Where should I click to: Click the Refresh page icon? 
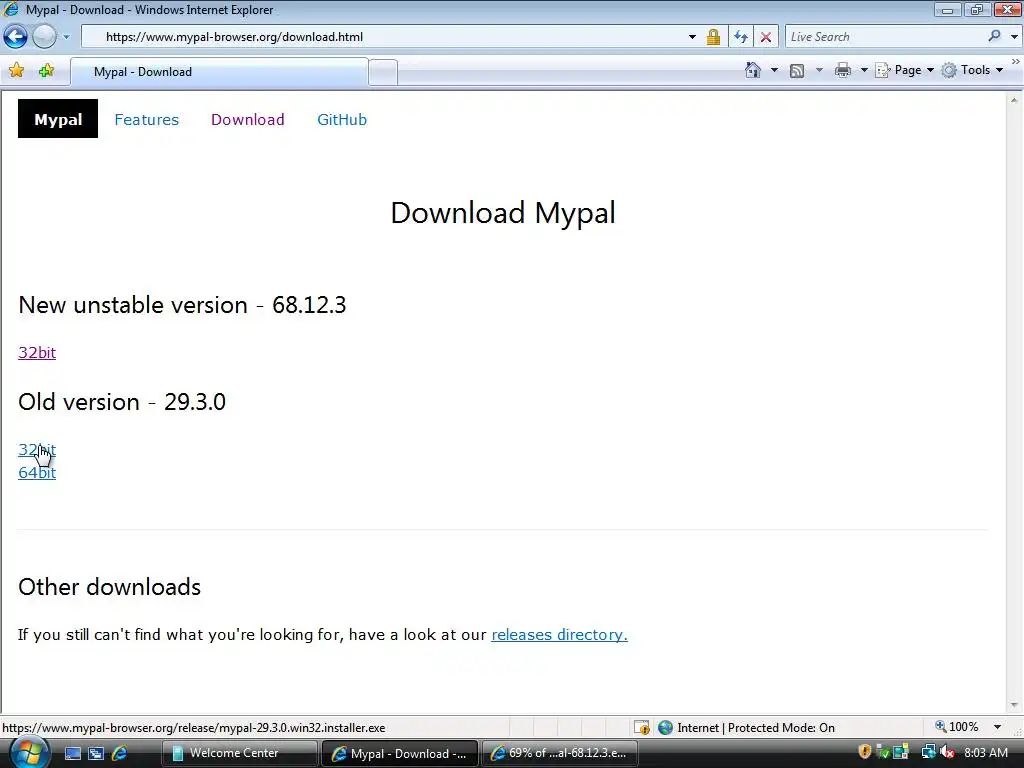[741, 37]
